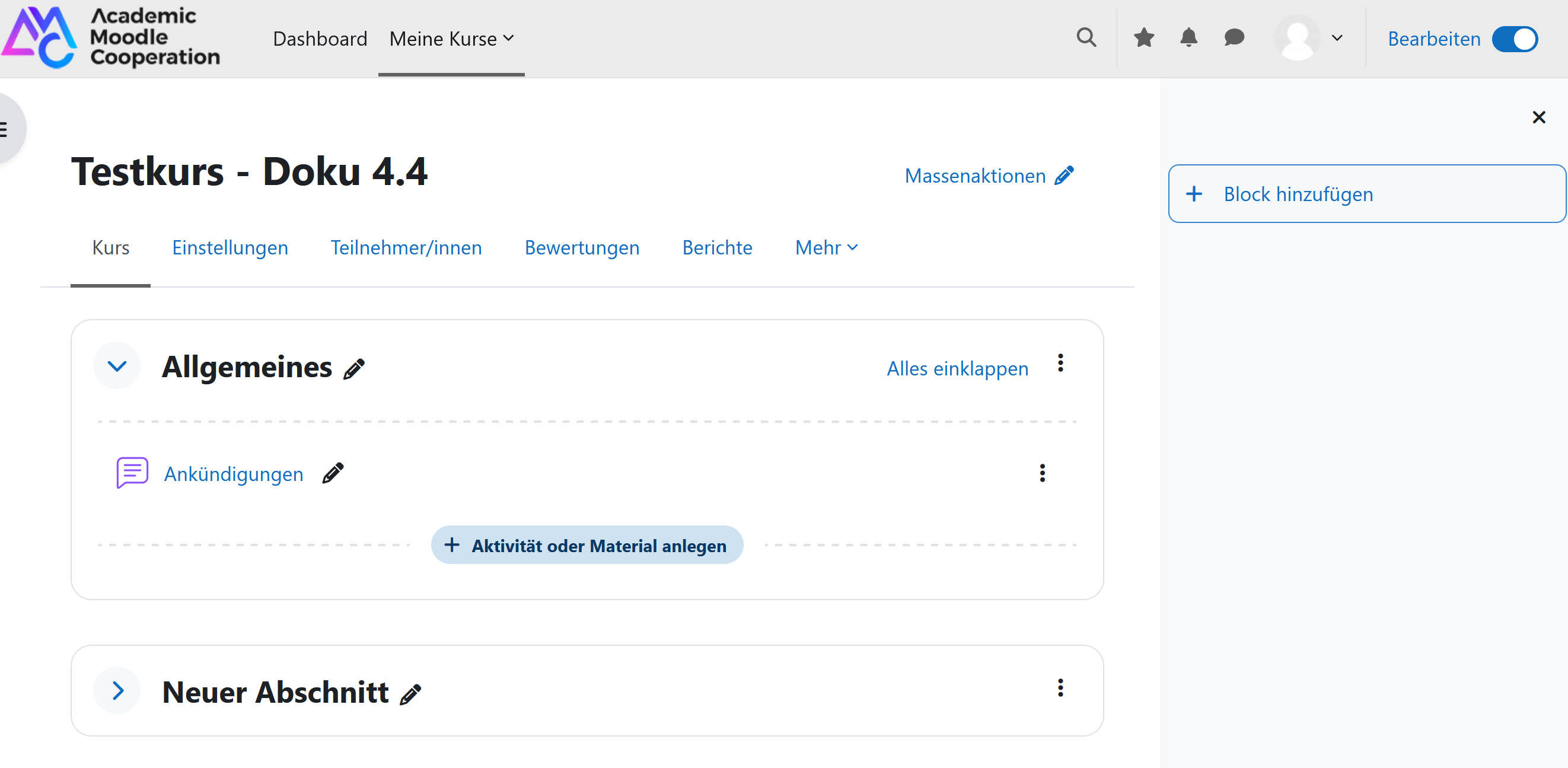Open the Ankündigungen activity three-dot menu
The height and width of the screenshot is (768, 1568).
tap(1043, 473)
